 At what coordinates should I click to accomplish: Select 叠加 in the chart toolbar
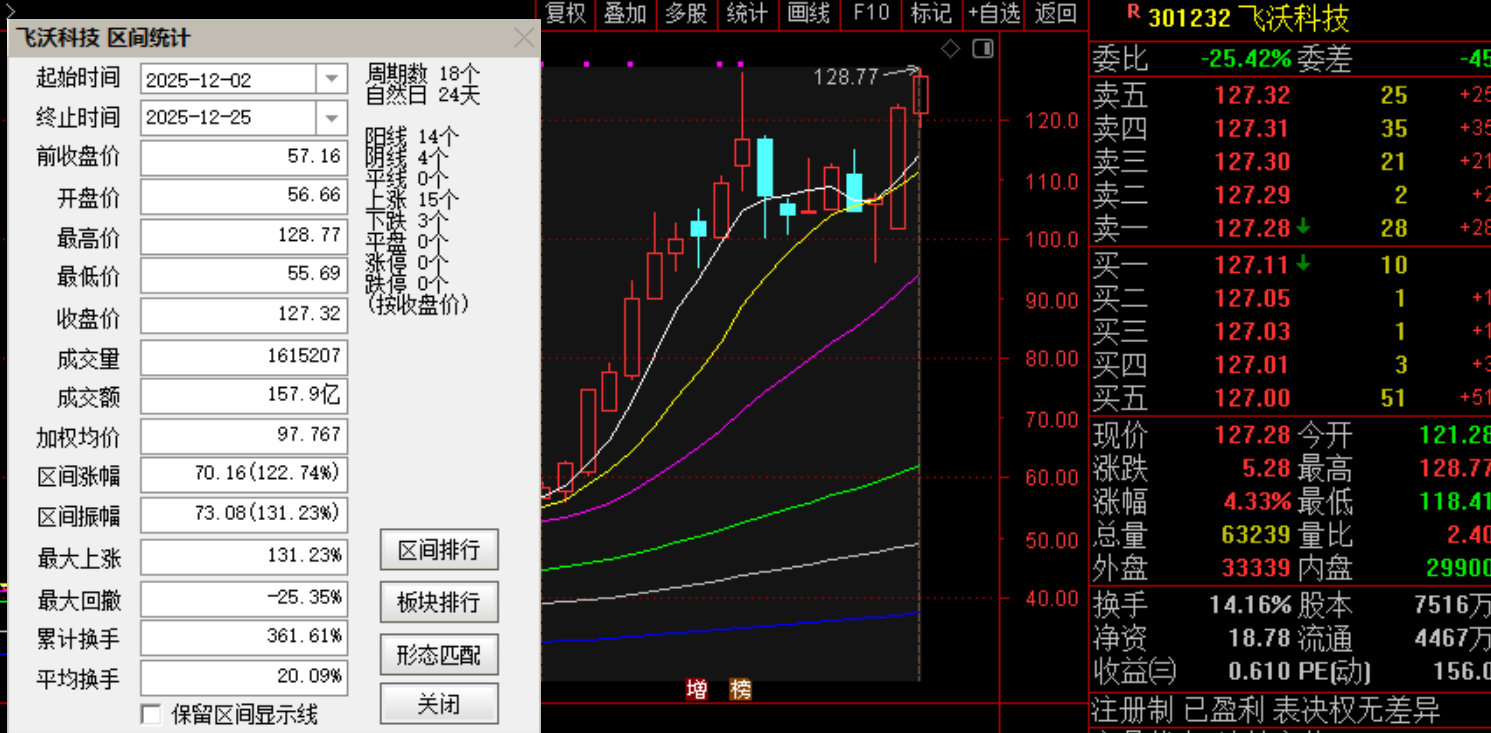click(626, 13)
